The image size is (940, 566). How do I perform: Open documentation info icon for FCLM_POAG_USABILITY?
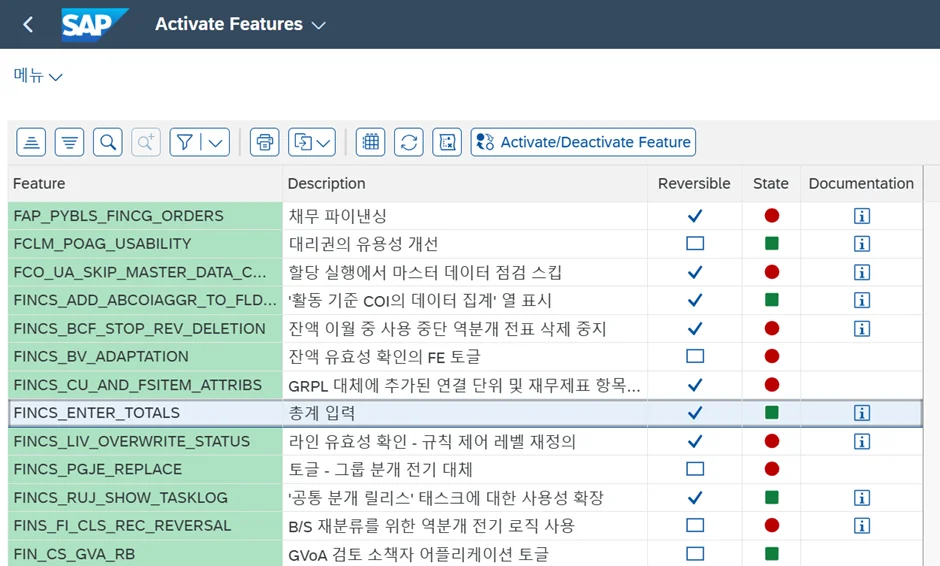click(861, 244)
